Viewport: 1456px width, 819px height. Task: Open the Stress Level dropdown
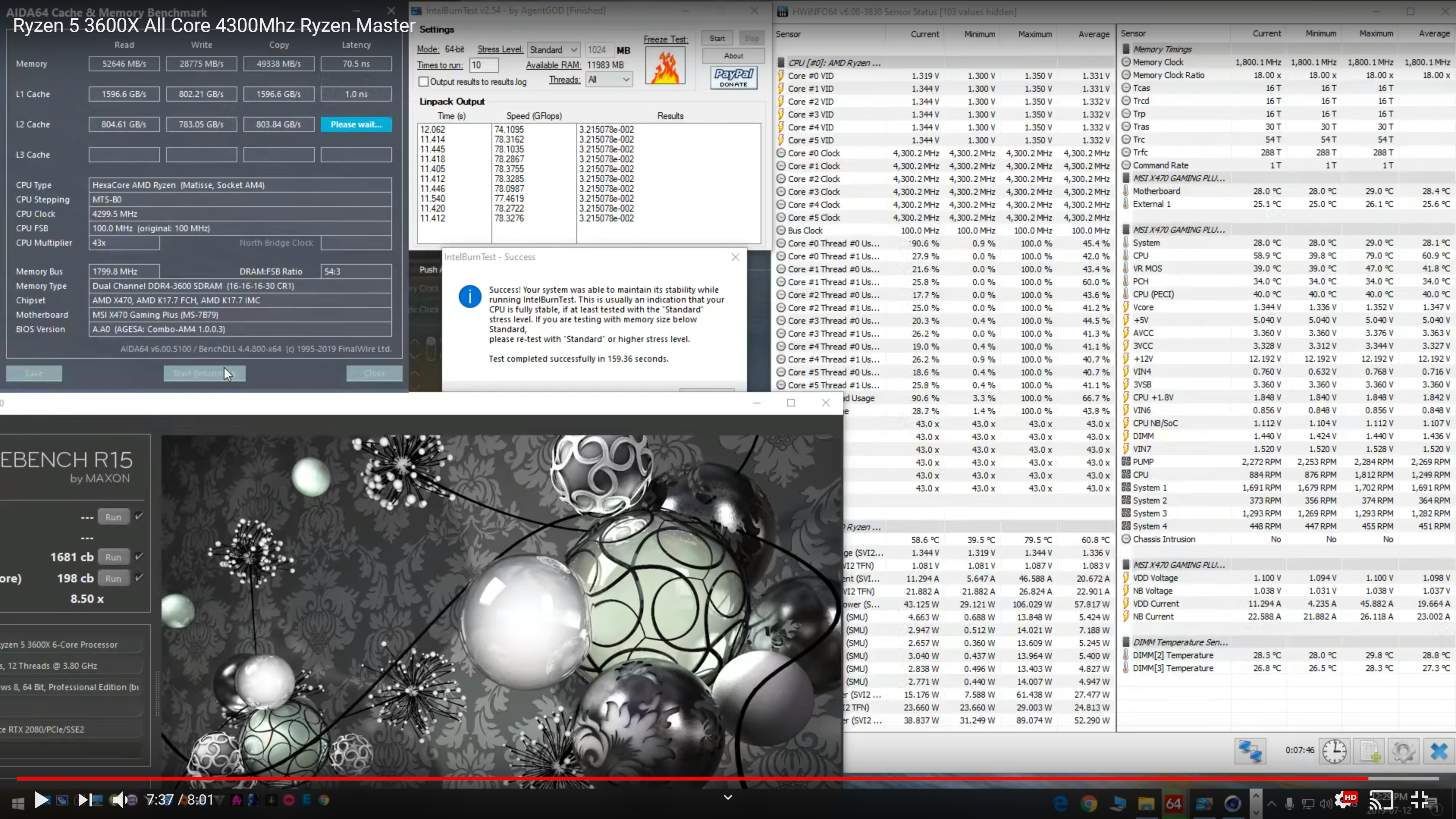554,50
